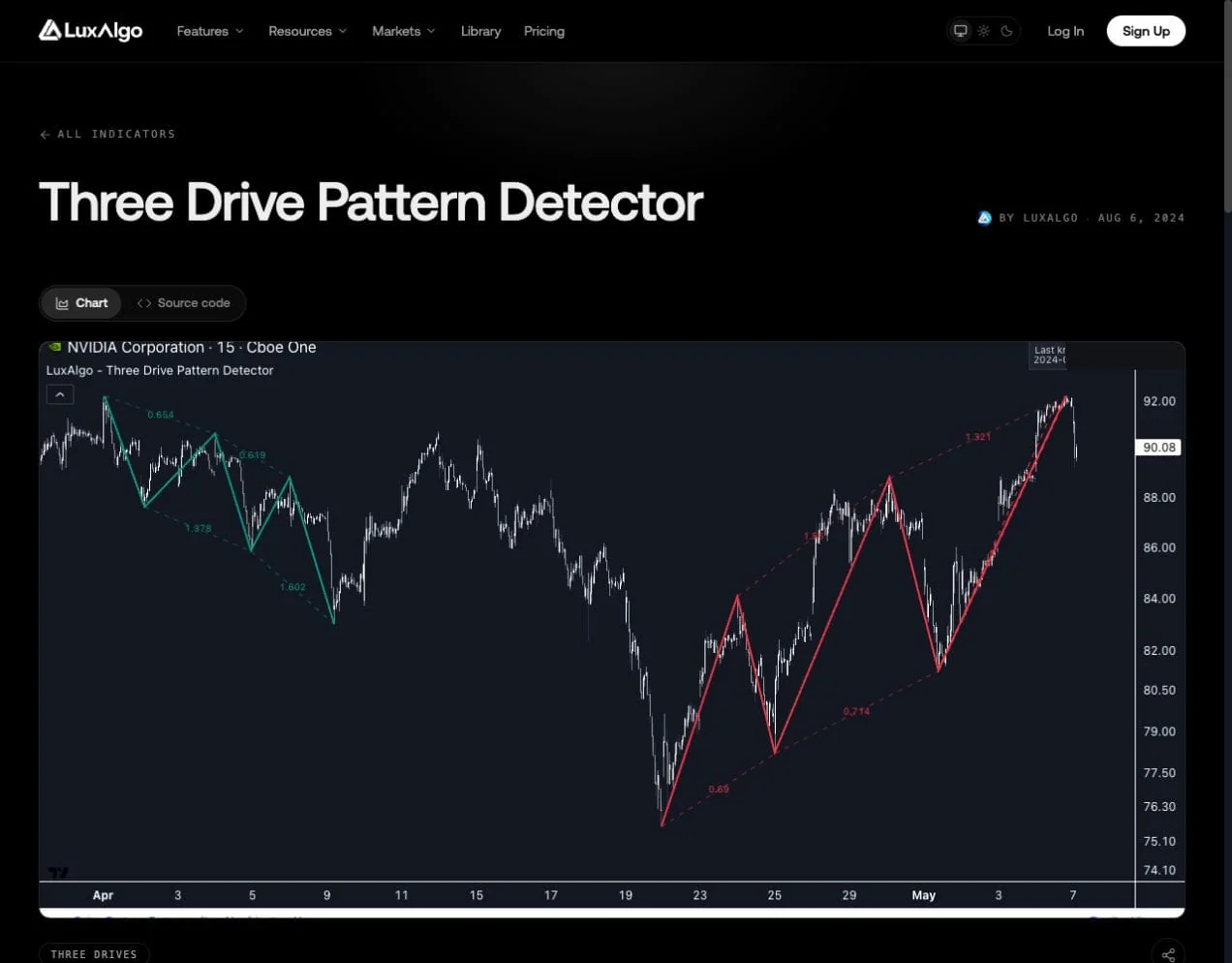Open the Markets dropdown
This screenshot has width=1232, height=963.
[404, 31]
